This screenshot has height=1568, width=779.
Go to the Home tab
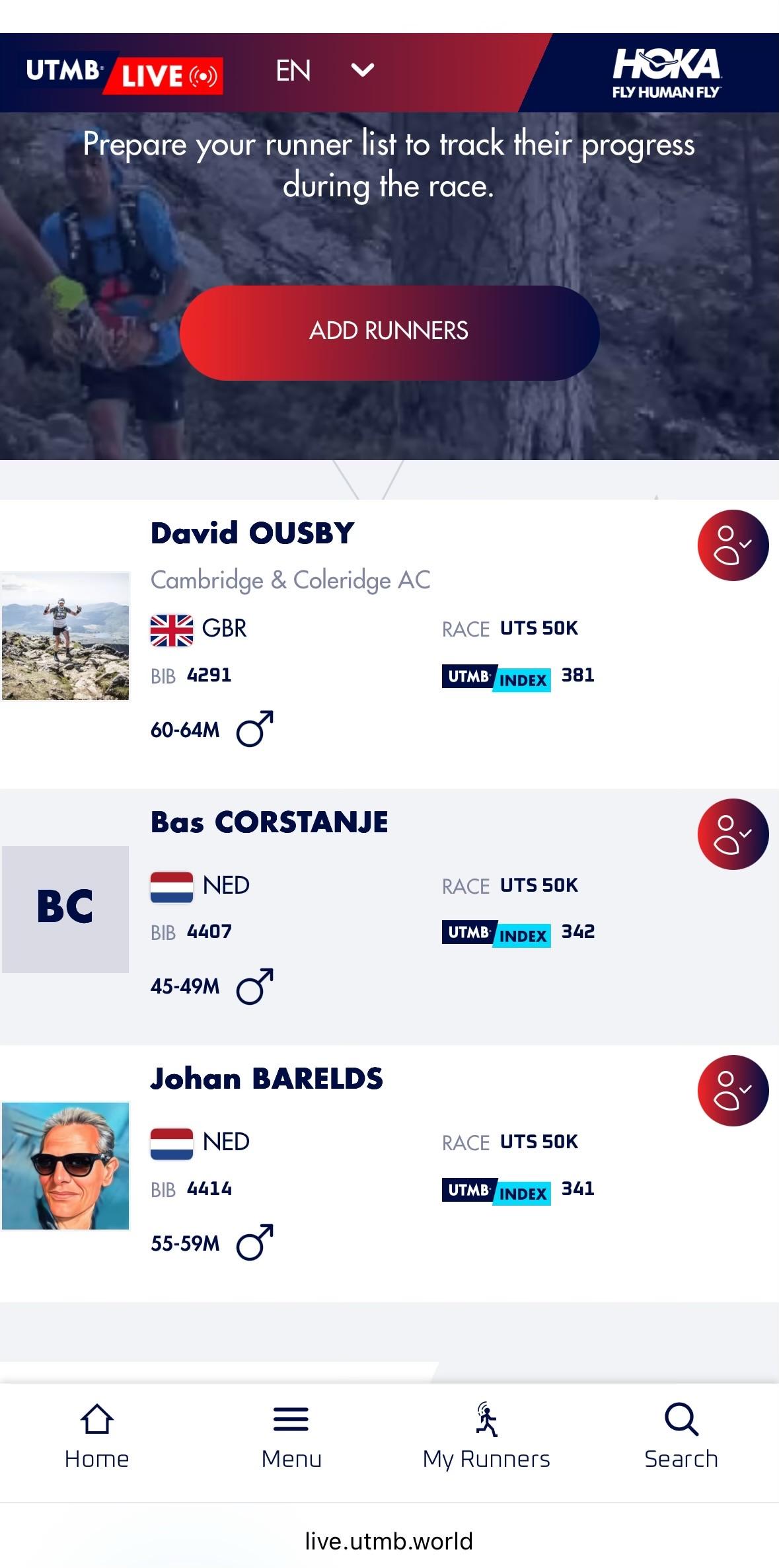pos(96,1436)
